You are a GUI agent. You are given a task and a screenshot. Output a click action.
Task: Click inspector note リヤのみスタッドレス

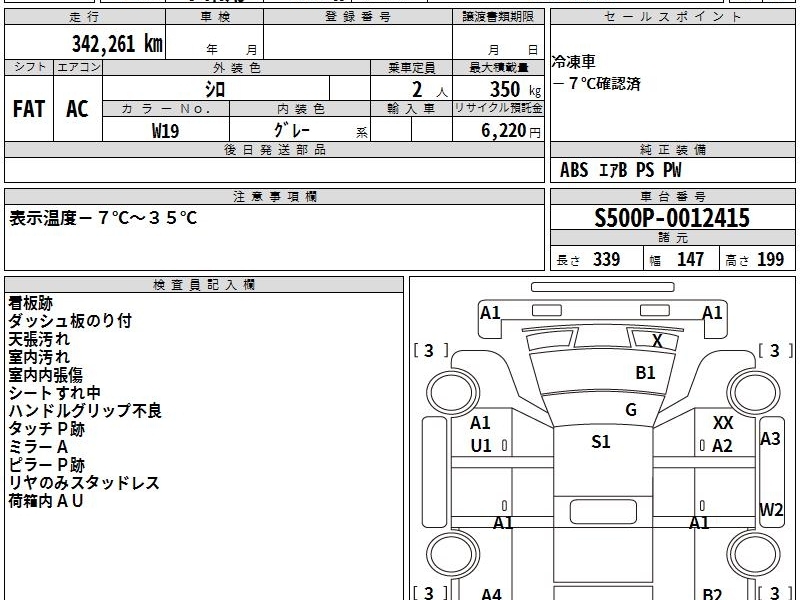tap(84, 483)
